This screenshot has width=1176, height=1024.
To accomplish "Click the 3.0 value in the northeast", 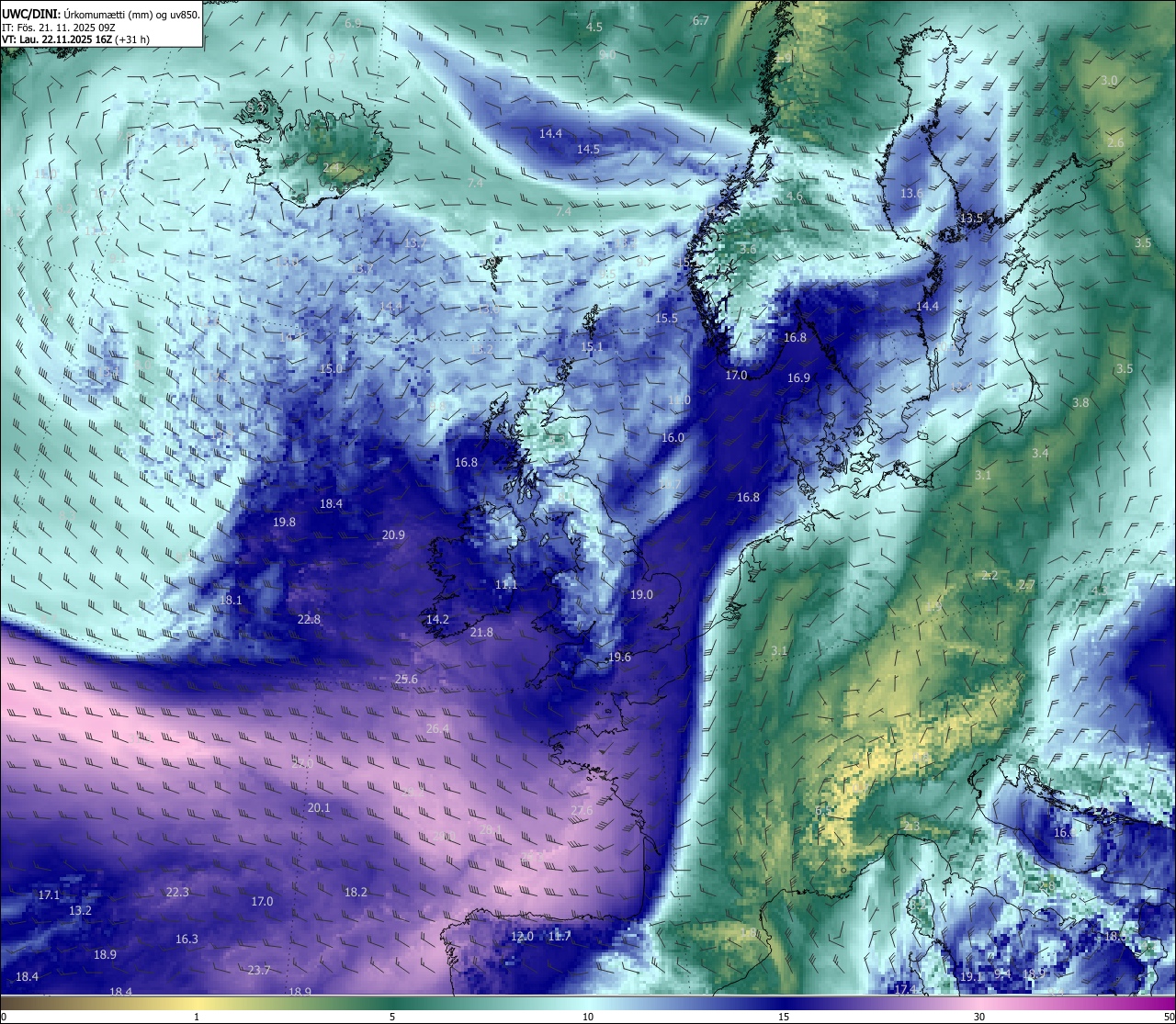I will [1109, 80].
